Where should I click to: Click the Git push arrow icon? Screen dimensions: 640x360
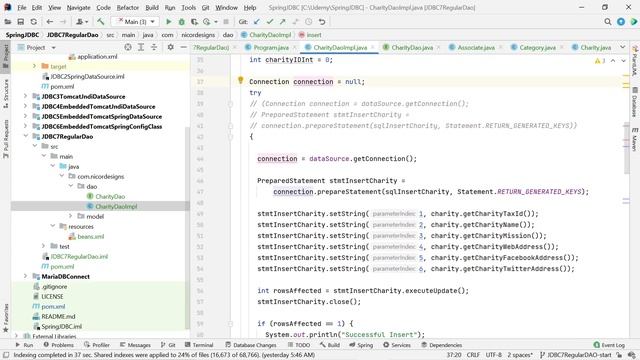(282, 22)
